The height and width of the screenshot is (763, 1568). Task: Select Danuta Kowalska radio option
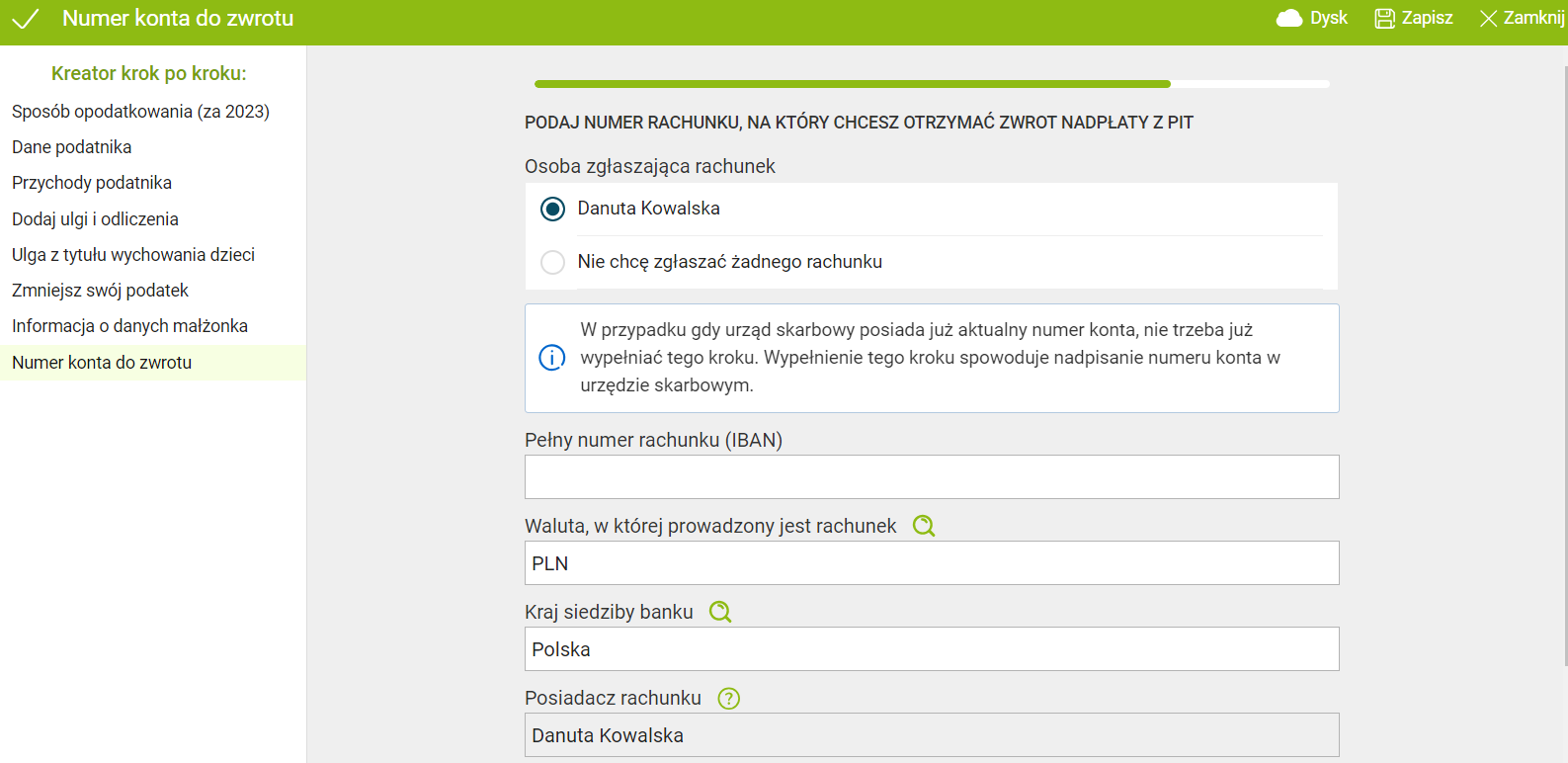coord(552,210)
